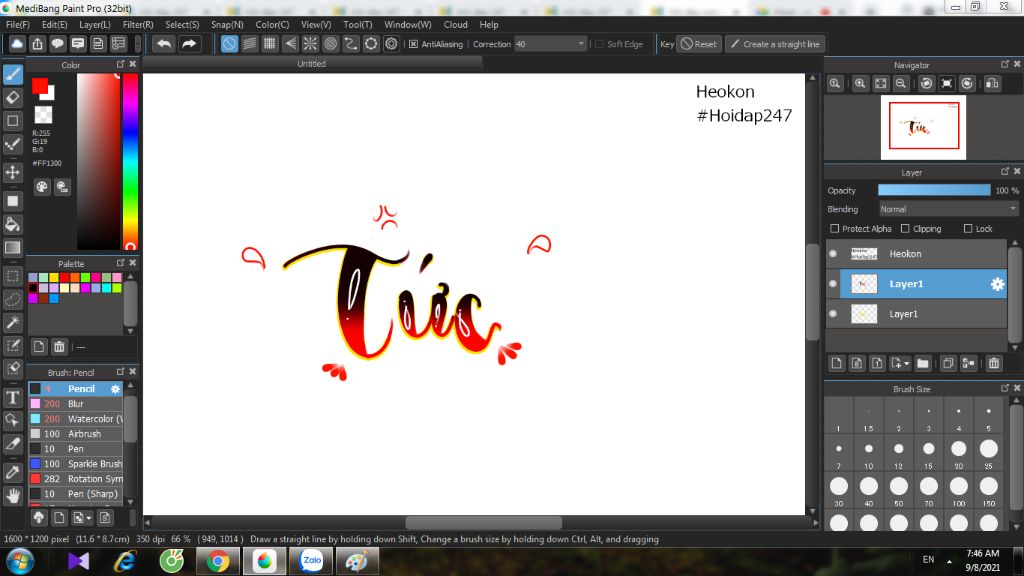Select the Watercolor brush

75,419
